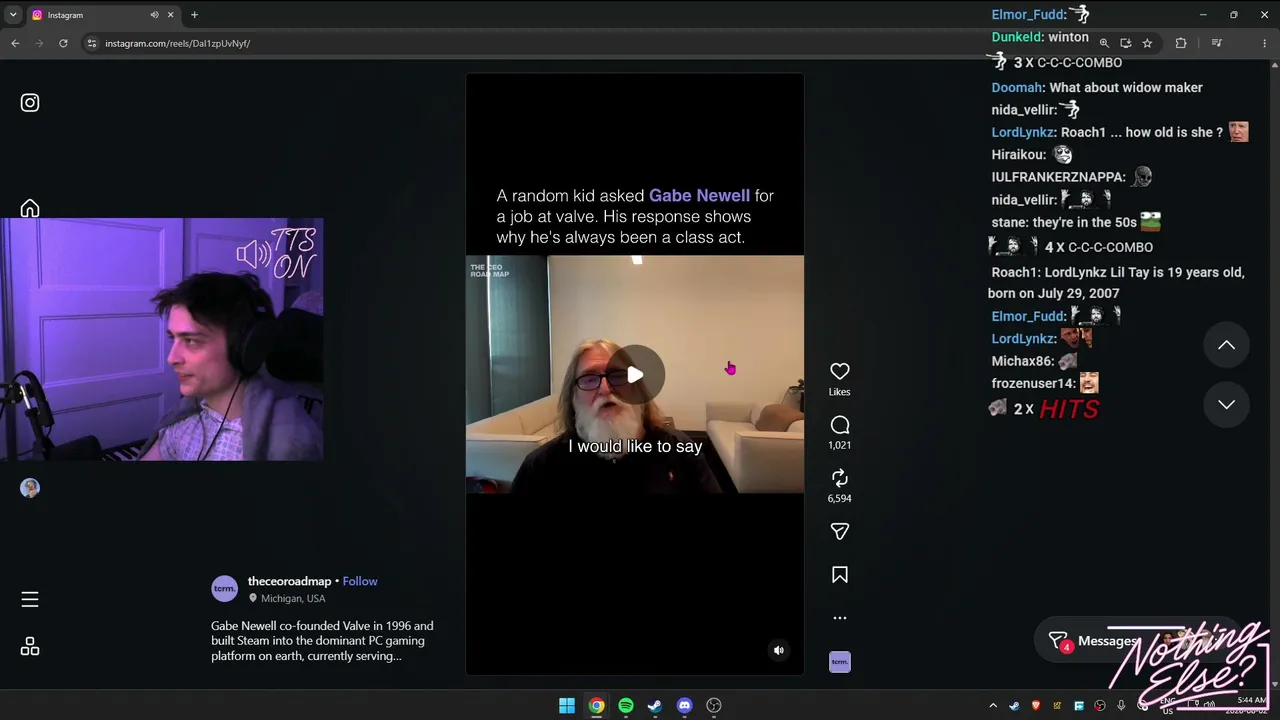Toggle the reel's sound

[x=779, y=650]
